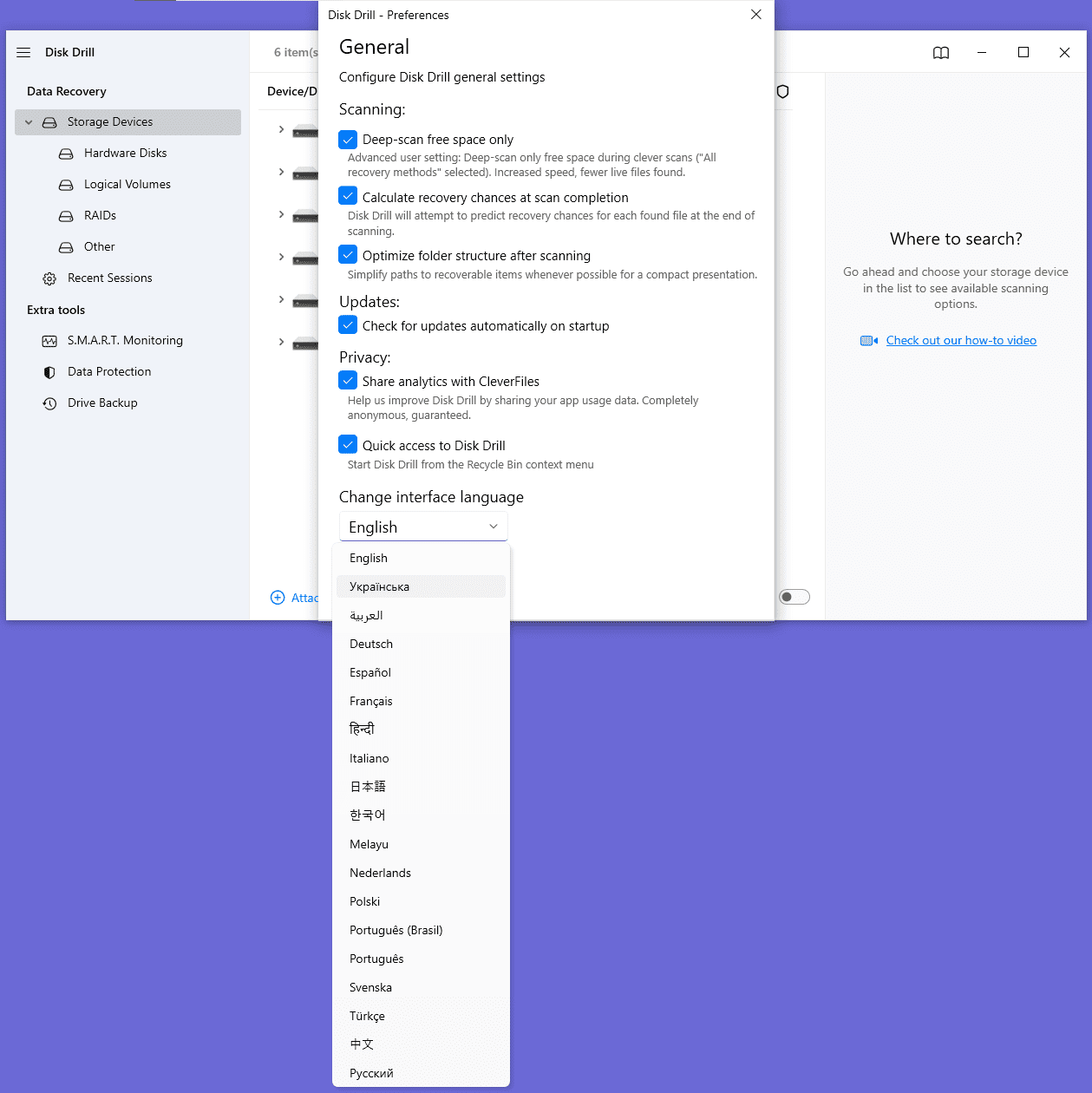Select Русский in language list
Screen dimensions: 1092x1093
(x=421, y=1073)
